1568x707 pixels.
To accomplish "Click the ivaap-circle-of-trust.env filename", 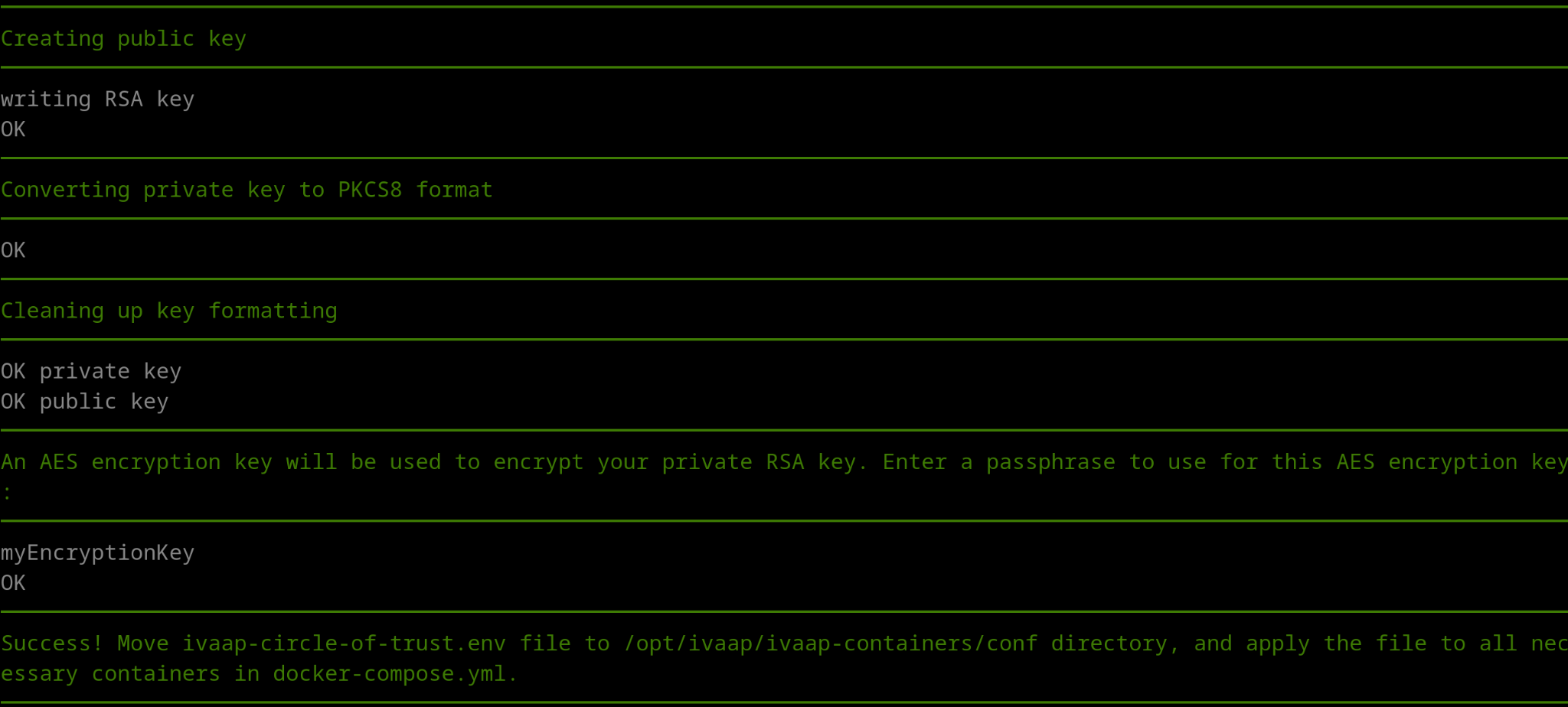I will (x=344, y=643).
